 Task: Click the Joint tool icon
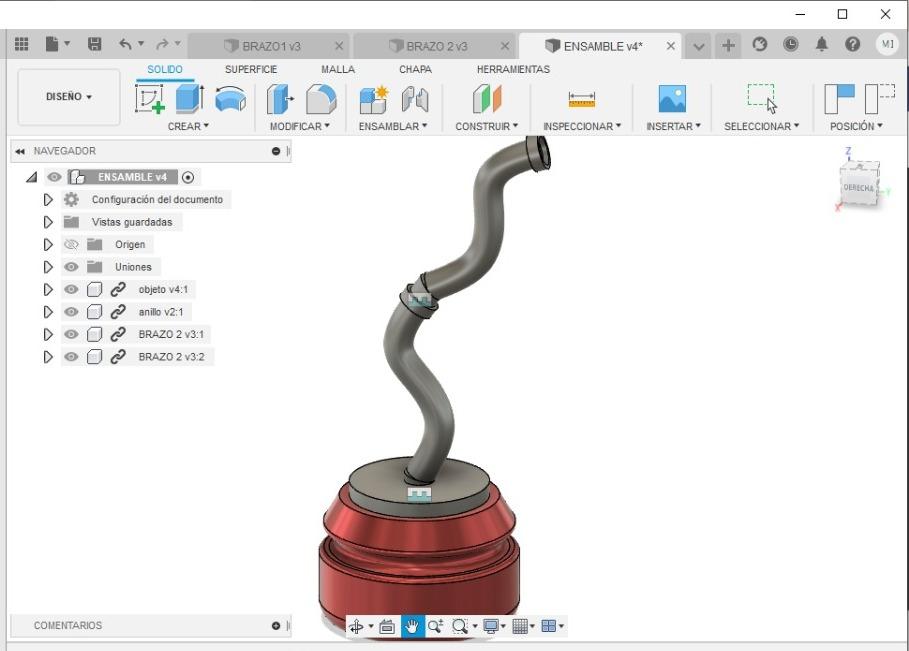click(x=415, y=99)
